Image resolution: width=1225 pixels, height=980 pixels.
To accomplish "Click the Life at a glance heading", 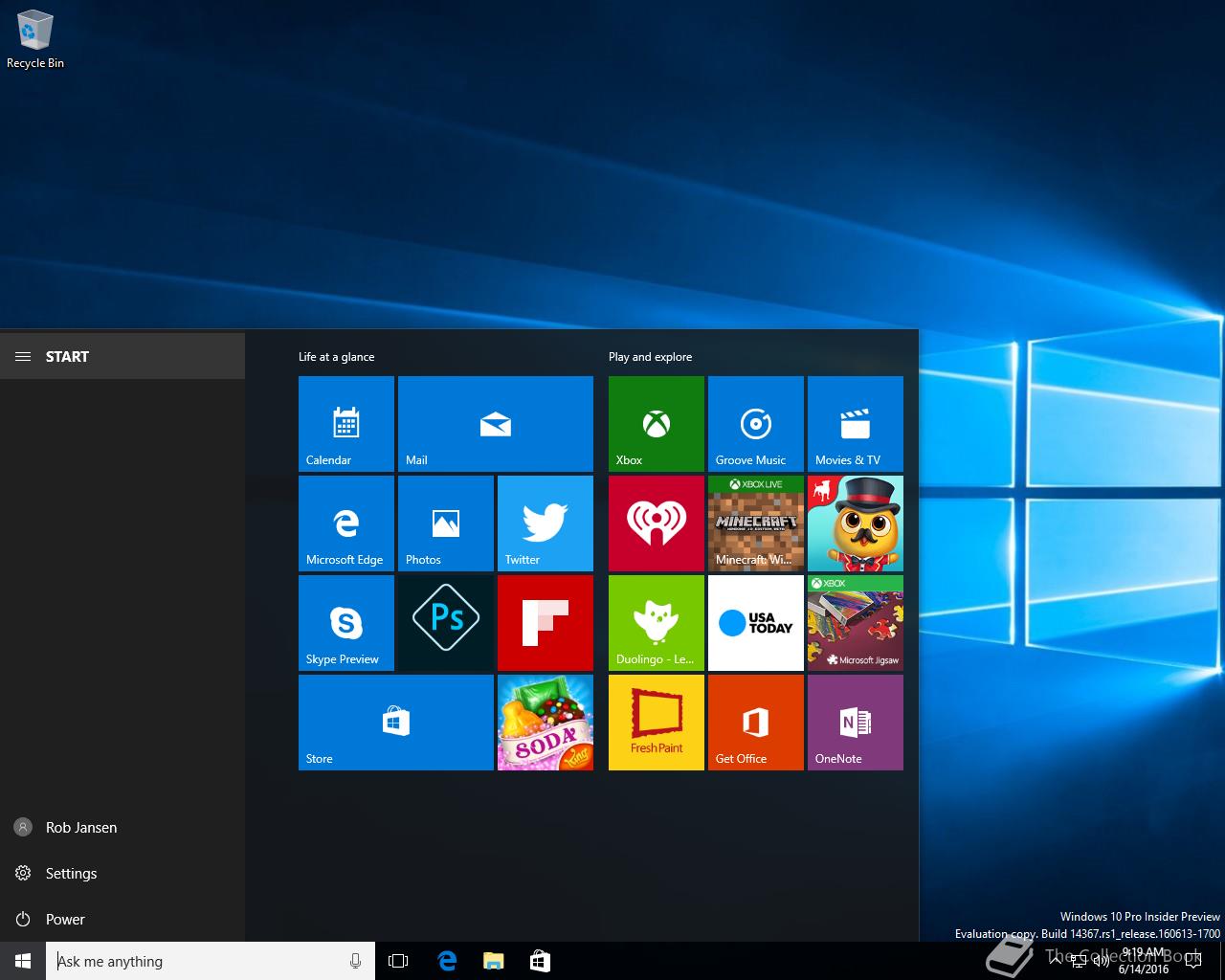I will click(x=336, y=357).
